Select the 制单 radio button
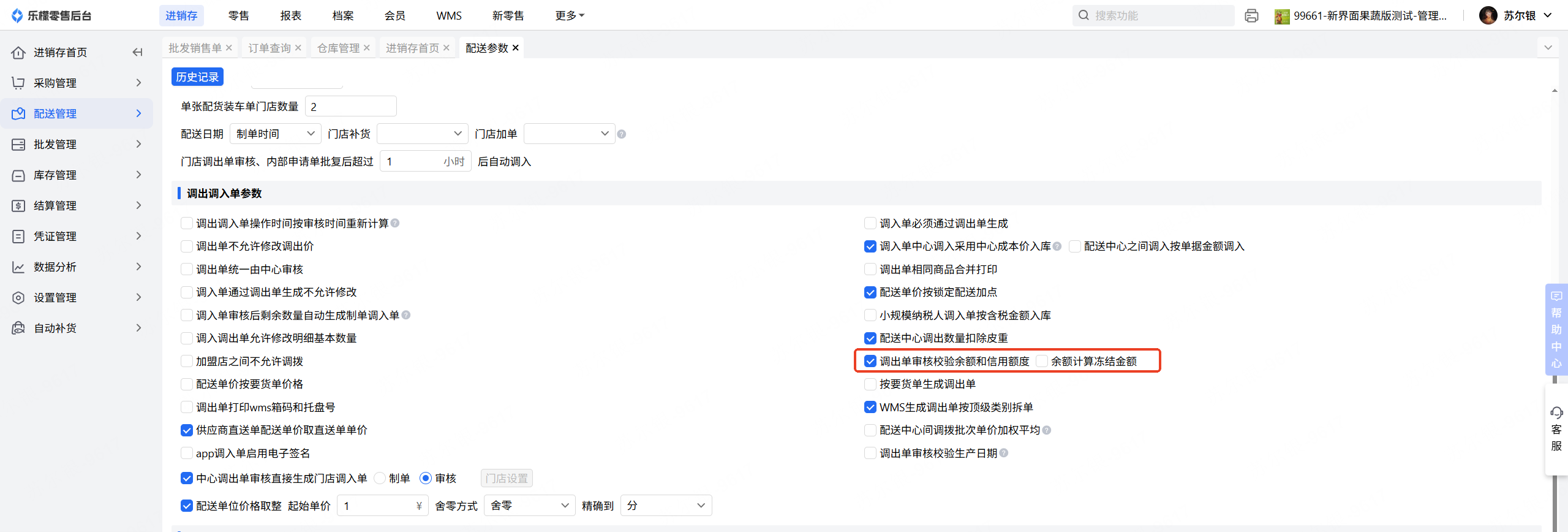1568x532 pixels. pyautogui.click(x=380, y=478)
